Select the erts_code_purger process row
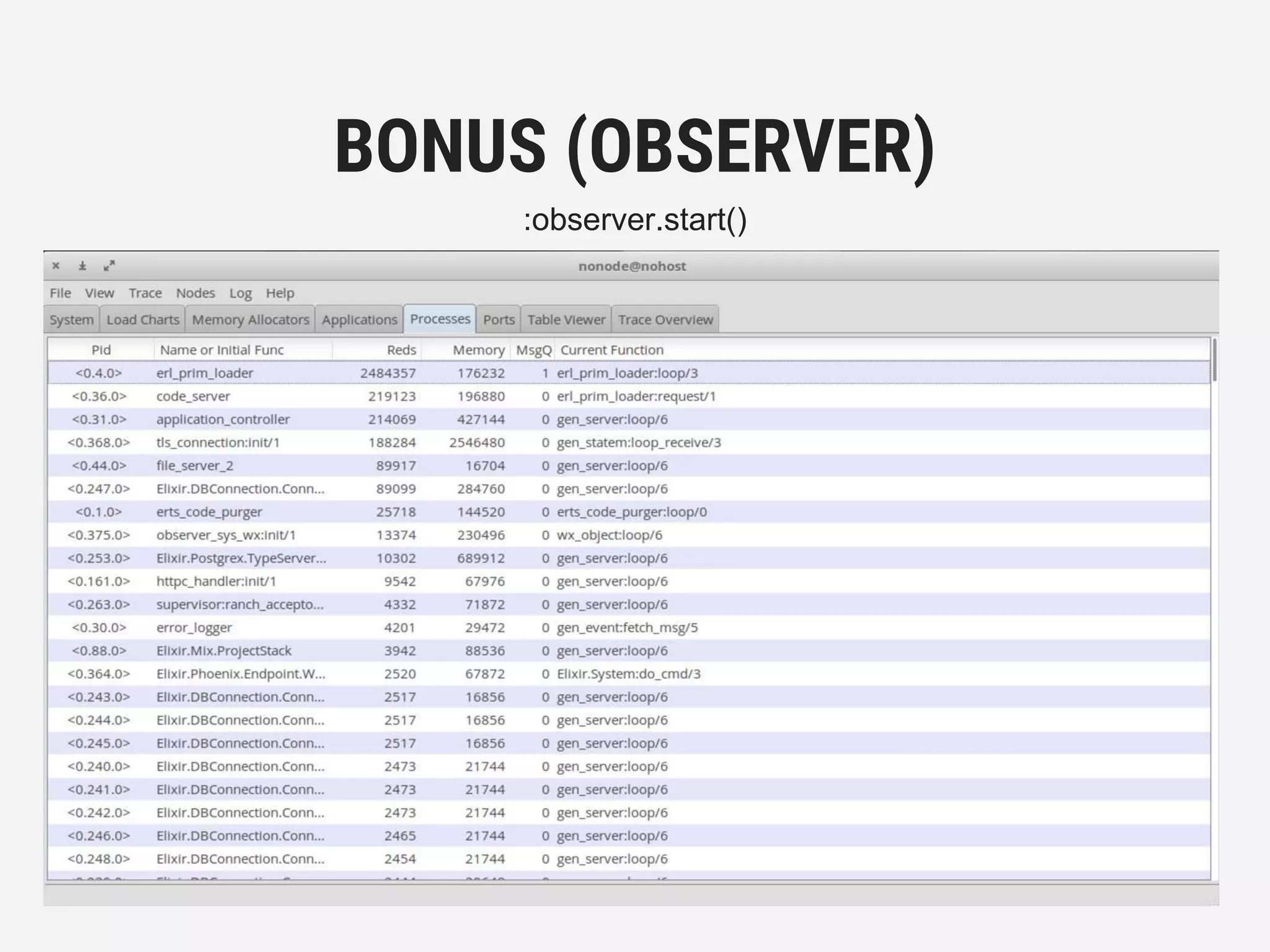Image resolution: width=1270 pixels, height=952 pixels. click(629, 512)
